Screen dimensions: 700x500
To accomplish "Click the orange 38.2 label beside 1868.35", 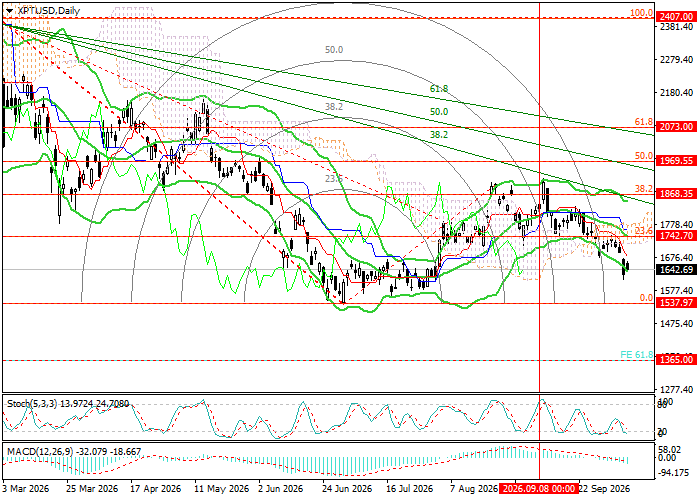I will pyautogui.click(x=644, y=189).
